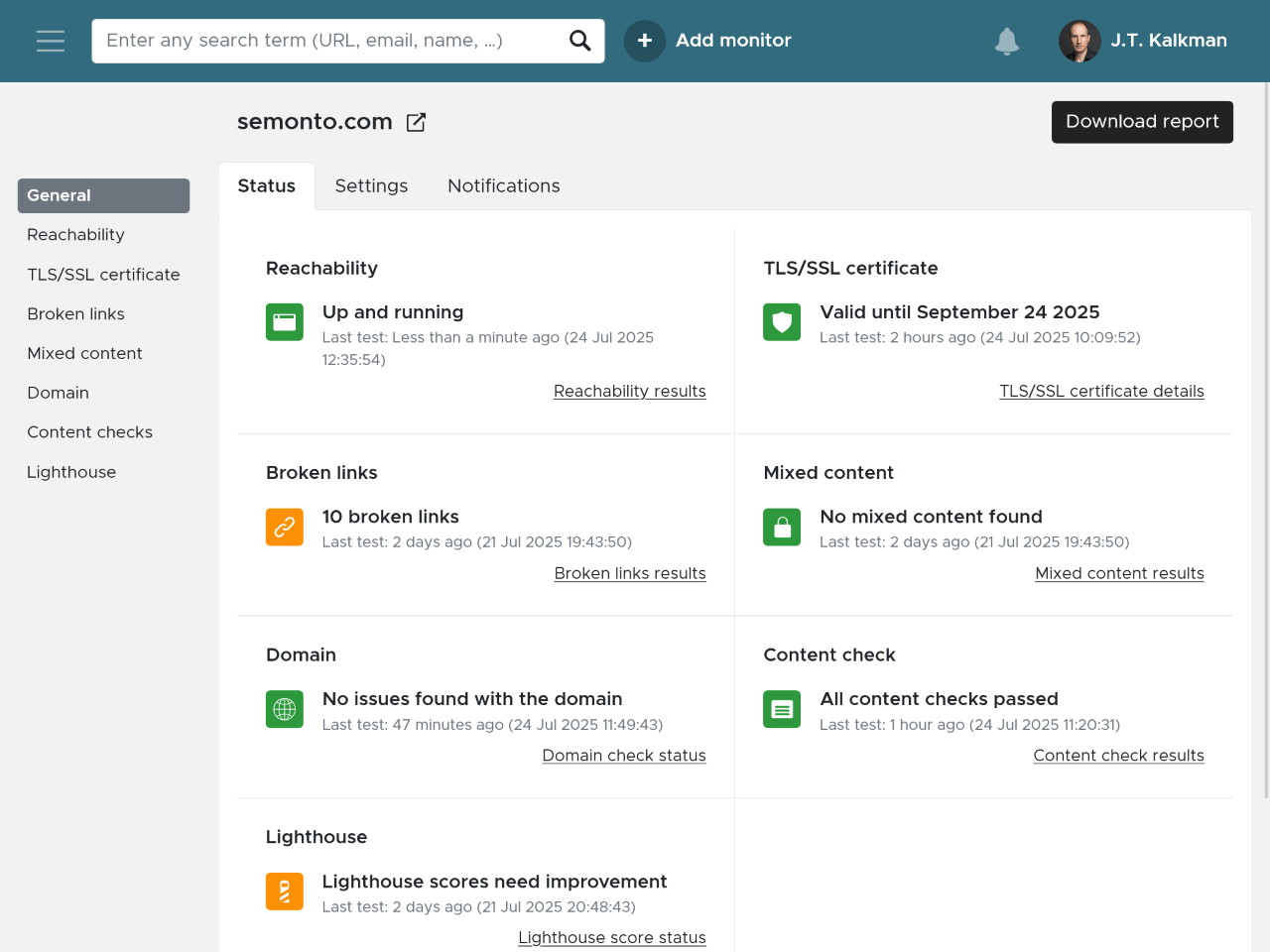Viewport: 1270px width, 952px height.
Task: Switch to the Settings tab
Action: 371,186
